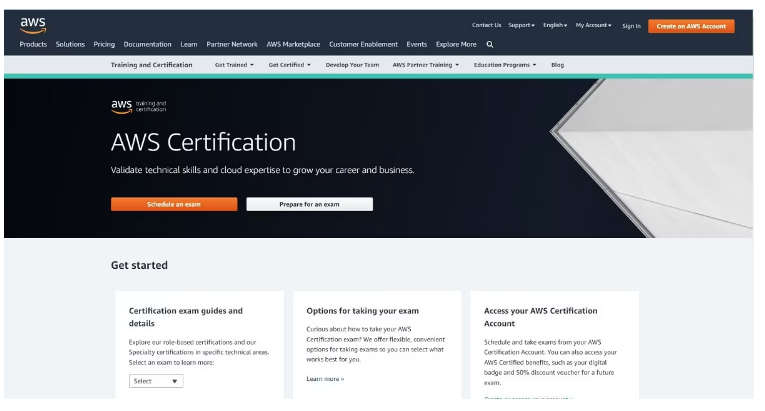Click the AWS training and certification logo

[139, 106]
